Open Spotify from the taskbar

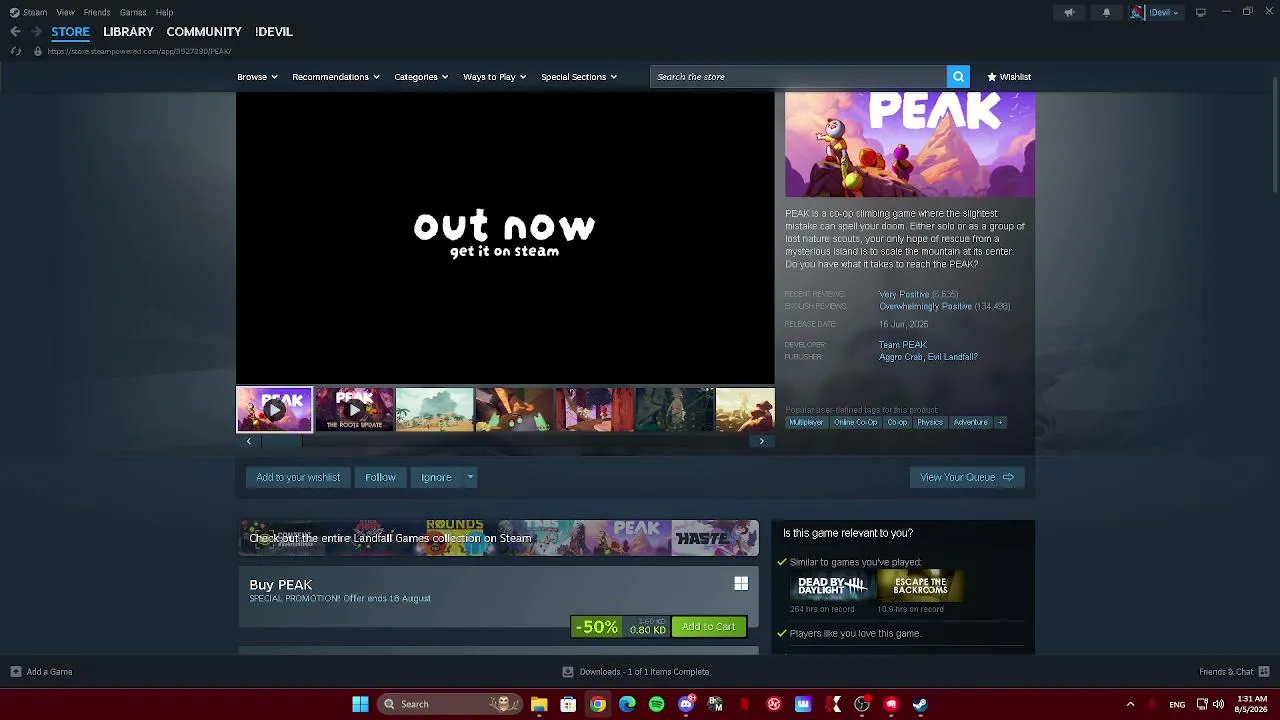[x=656, y=704]
